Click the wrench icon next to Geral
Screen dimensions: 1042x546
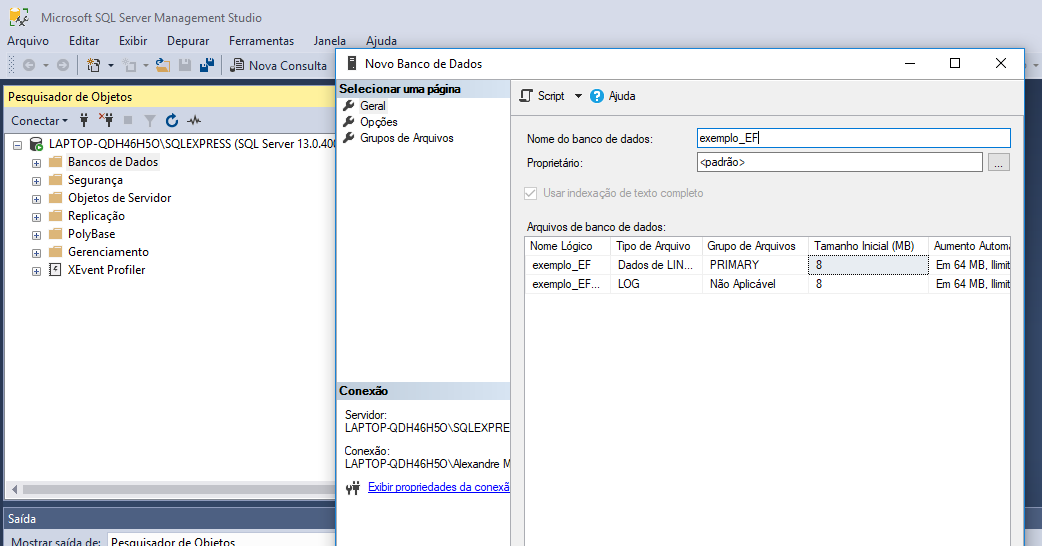coord(349,106)
